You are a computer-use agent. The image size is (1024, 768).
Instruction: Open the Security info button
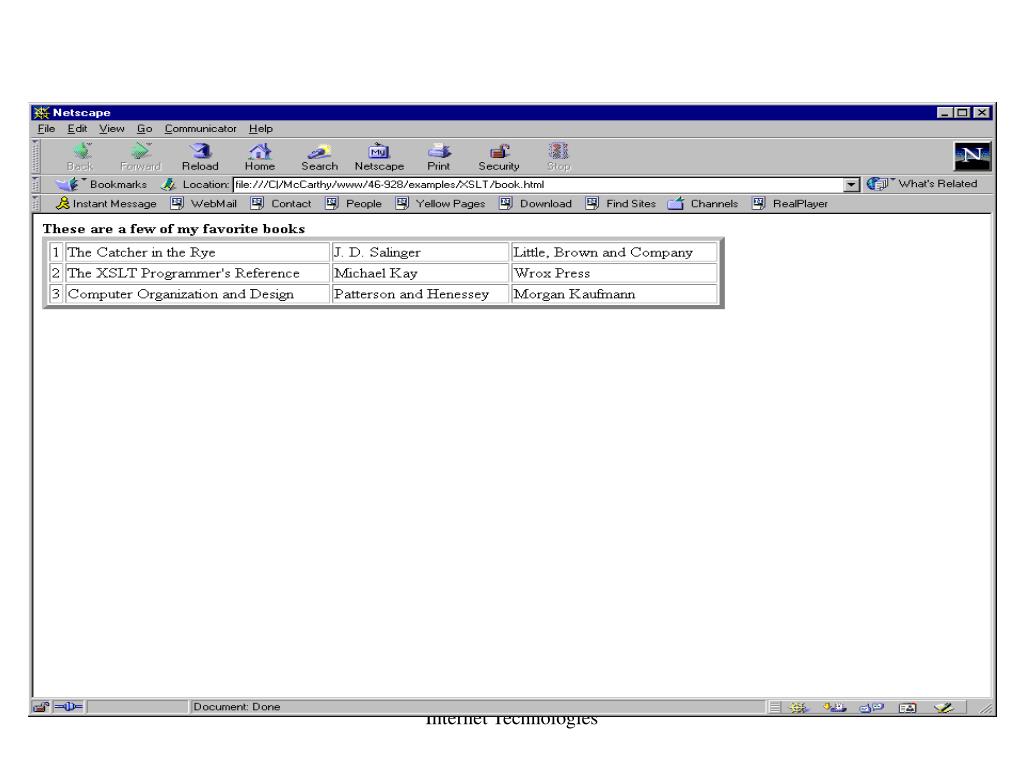tap(498, 156)
